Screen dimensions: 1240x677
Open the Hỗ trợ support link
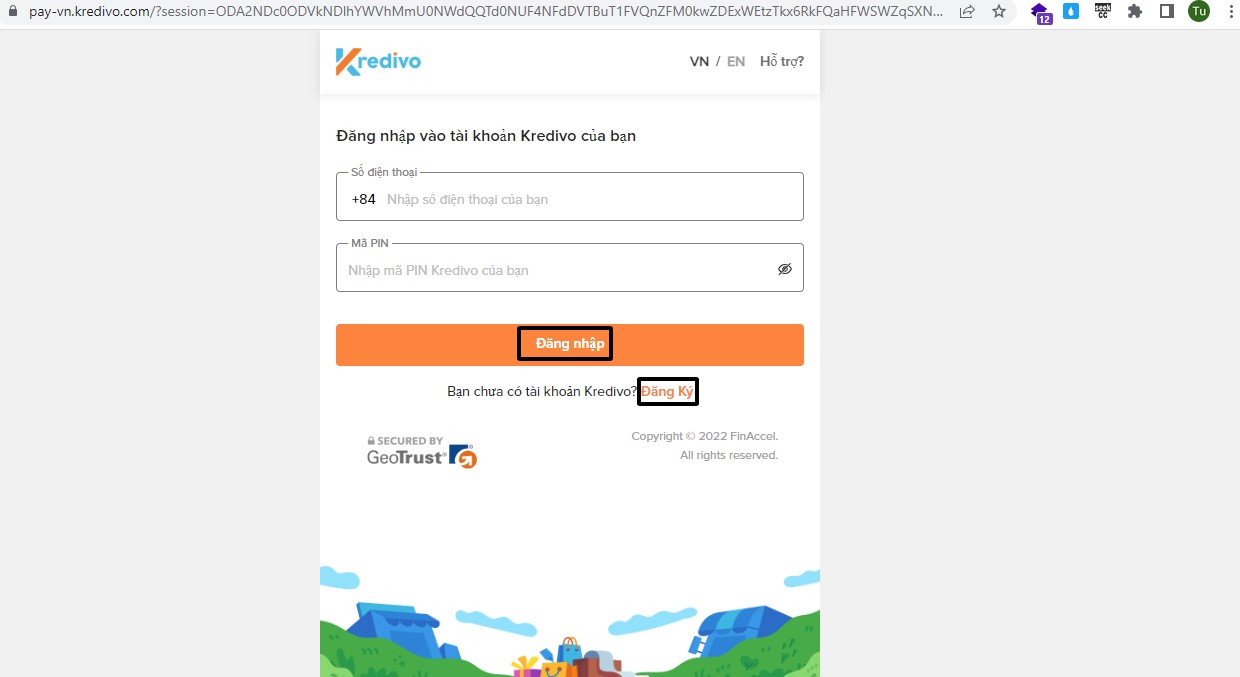782,61
